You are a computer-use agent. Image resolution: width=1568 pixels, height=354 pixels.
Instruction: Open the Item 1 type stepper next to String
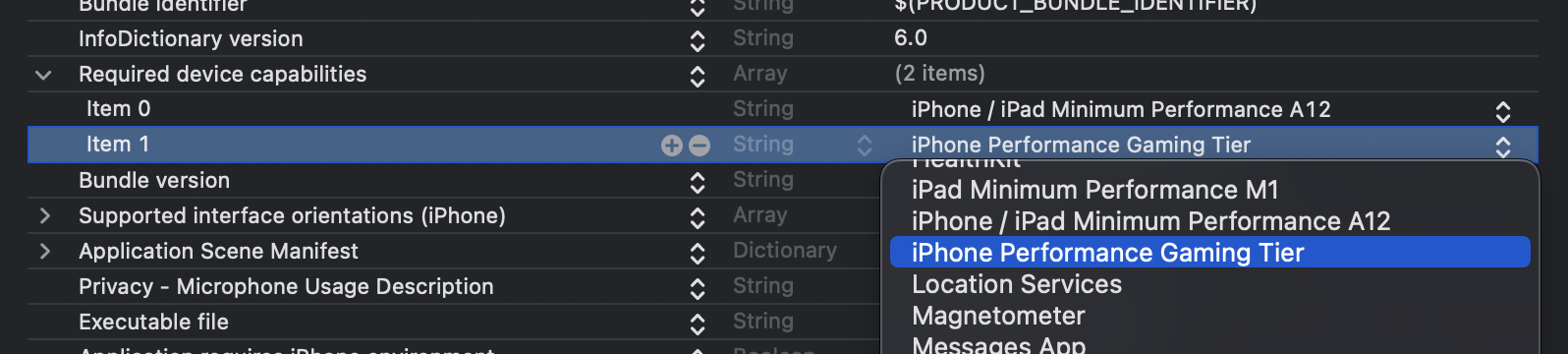[865, 146]
